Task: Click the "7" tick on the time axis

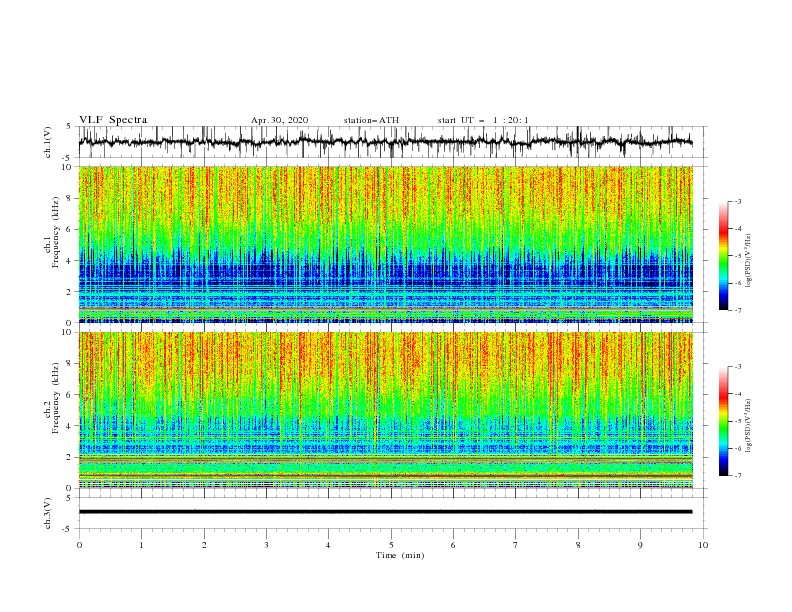Action: (516, 545)
